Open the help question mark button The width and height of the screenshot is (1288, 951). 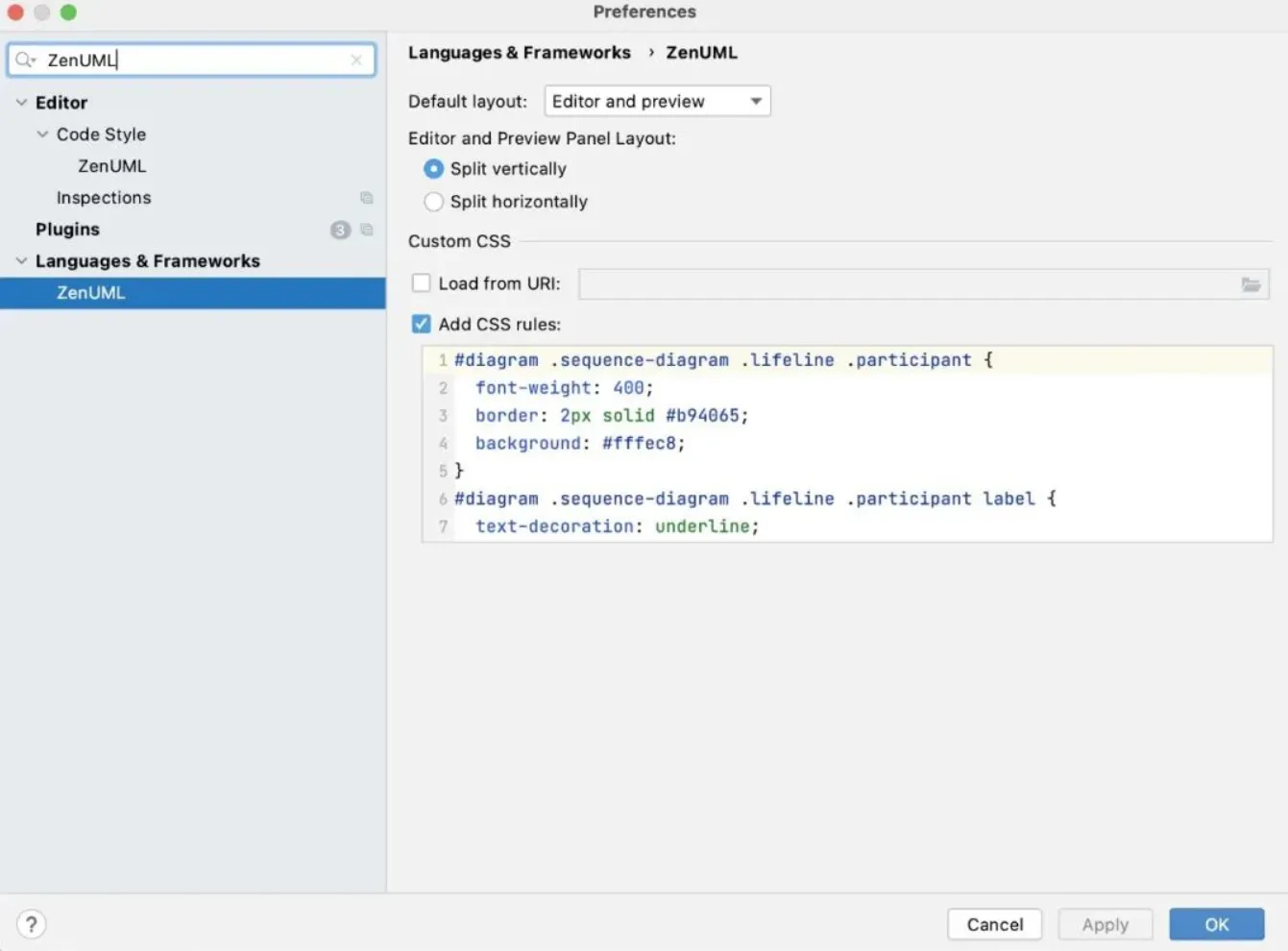click(x=31, y=924)
